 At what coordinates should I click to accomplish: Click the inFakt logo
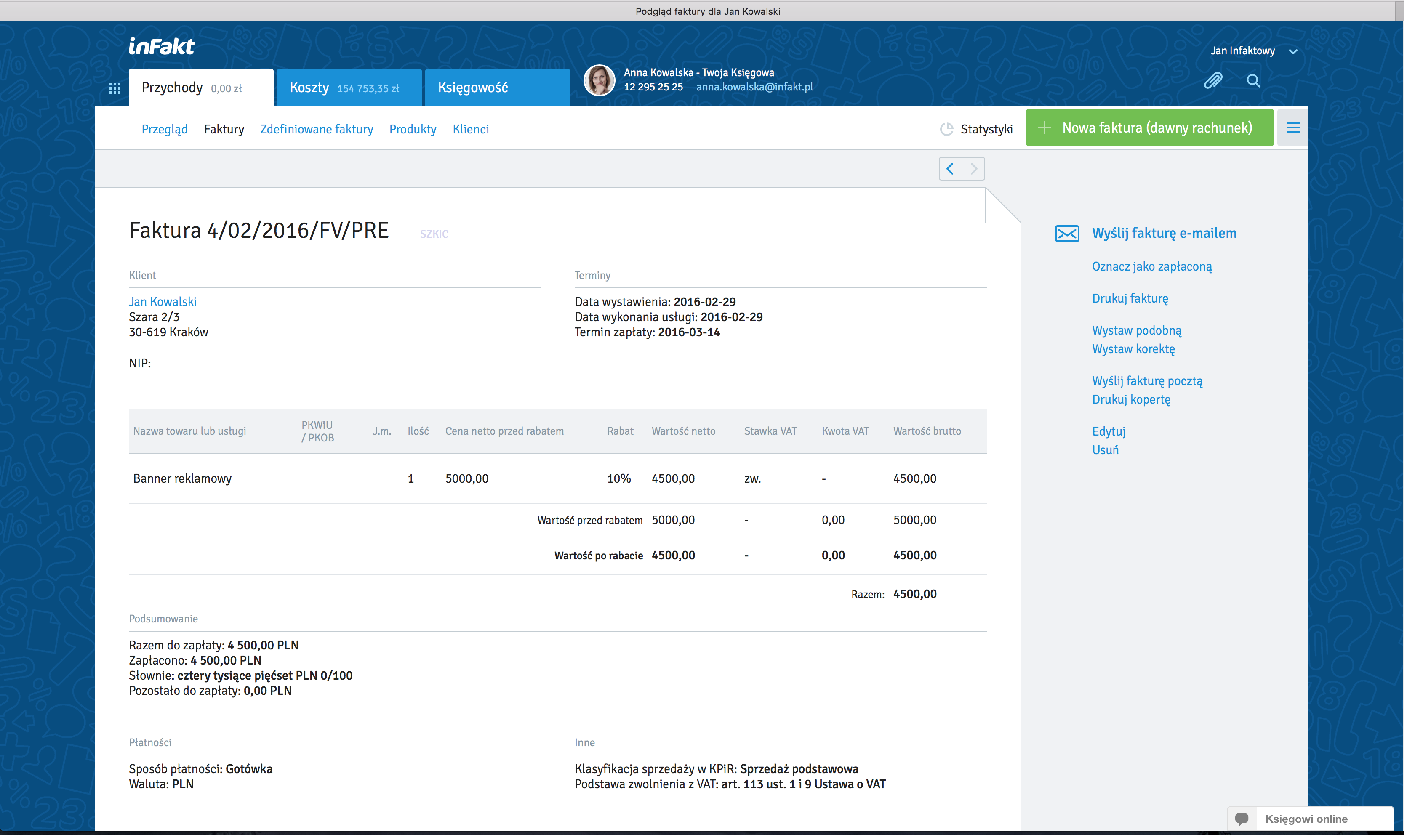click(x=162, y=46)
